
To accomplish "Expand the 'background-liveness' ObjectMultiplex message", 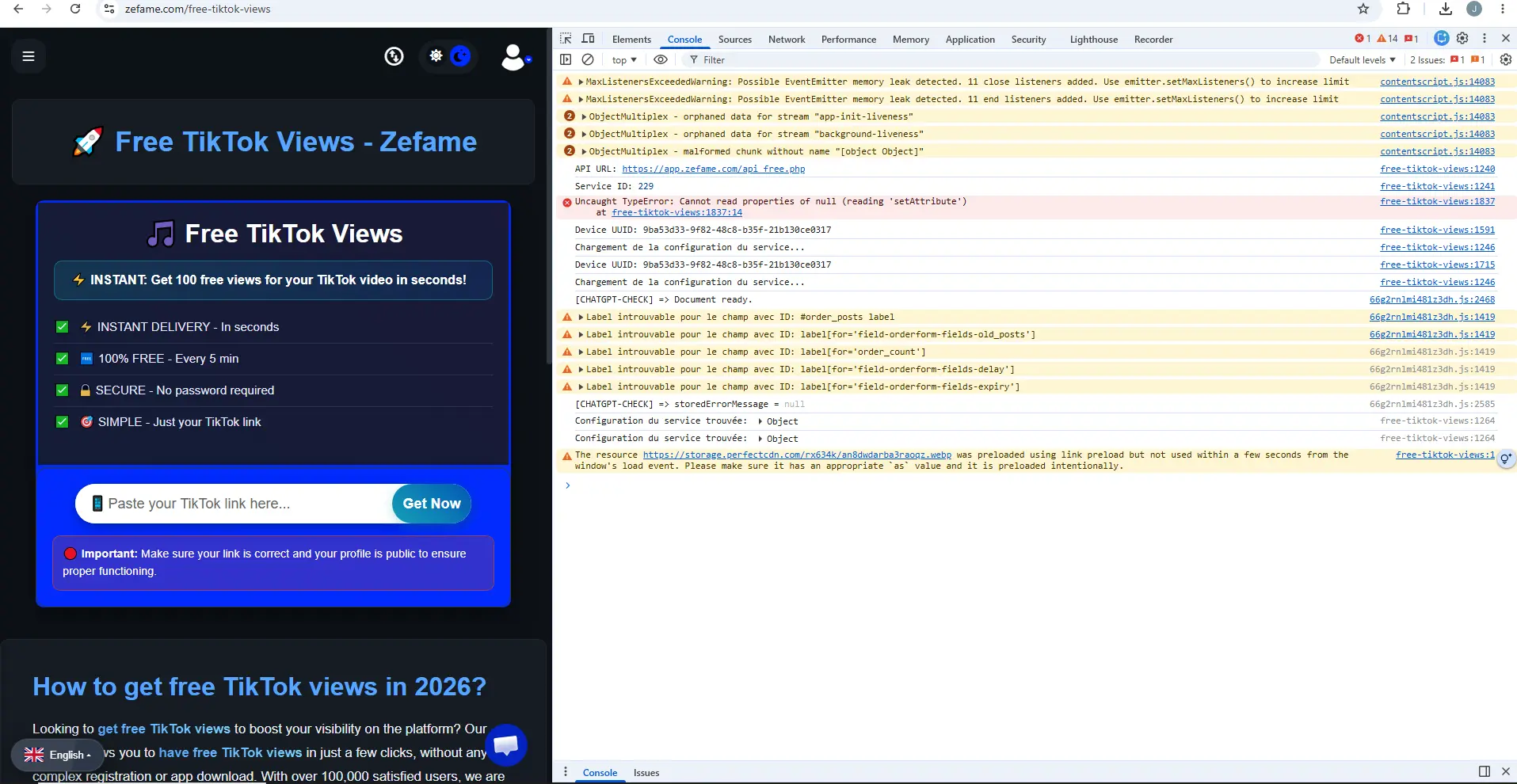I will click(584, 135).
